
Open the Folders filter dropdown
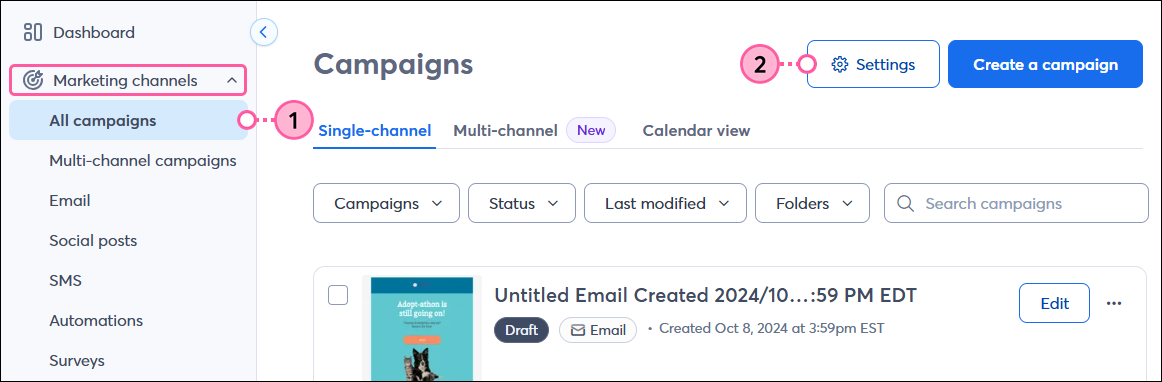(812, 203)
